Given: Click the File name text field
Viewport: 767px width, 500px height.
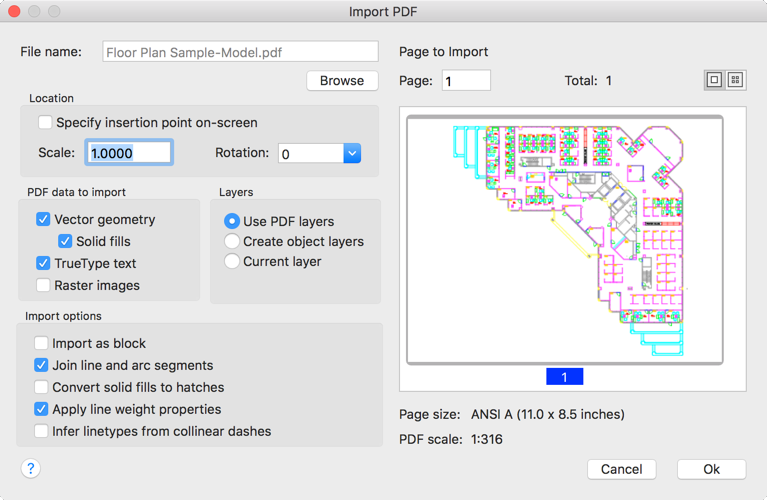Looking at the screenshot, I should point(240,51).
